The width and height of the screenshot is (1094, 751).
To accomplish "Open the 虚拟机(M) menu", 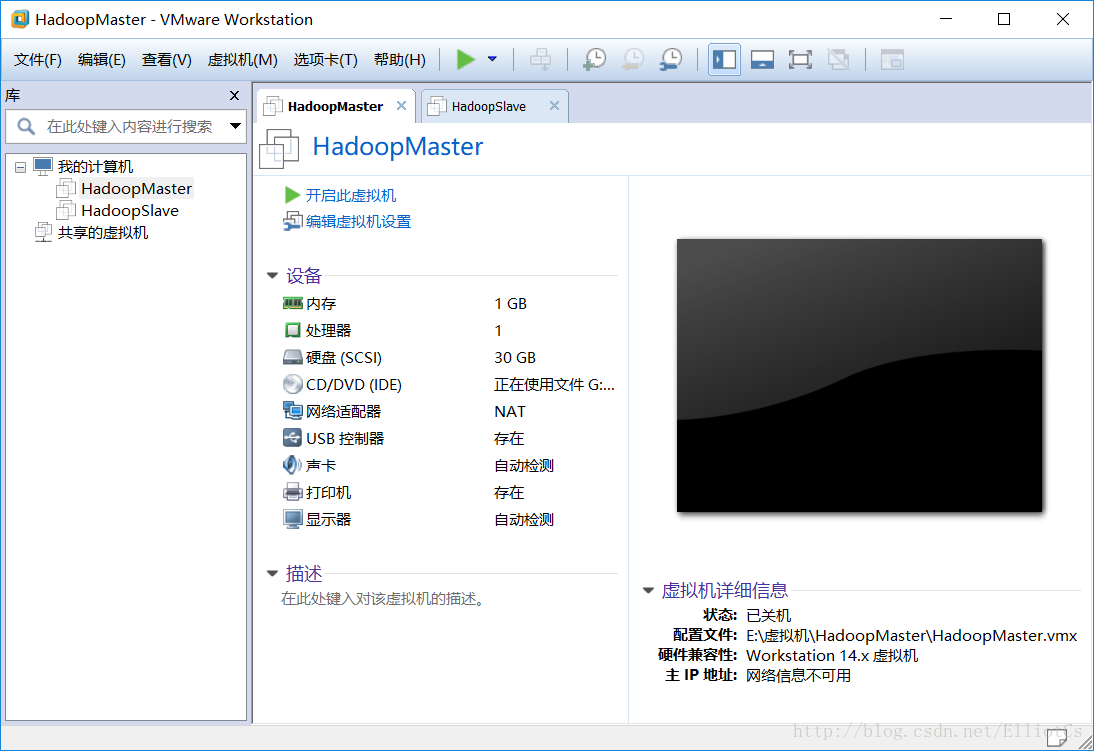I will click(x=242, y=60).
